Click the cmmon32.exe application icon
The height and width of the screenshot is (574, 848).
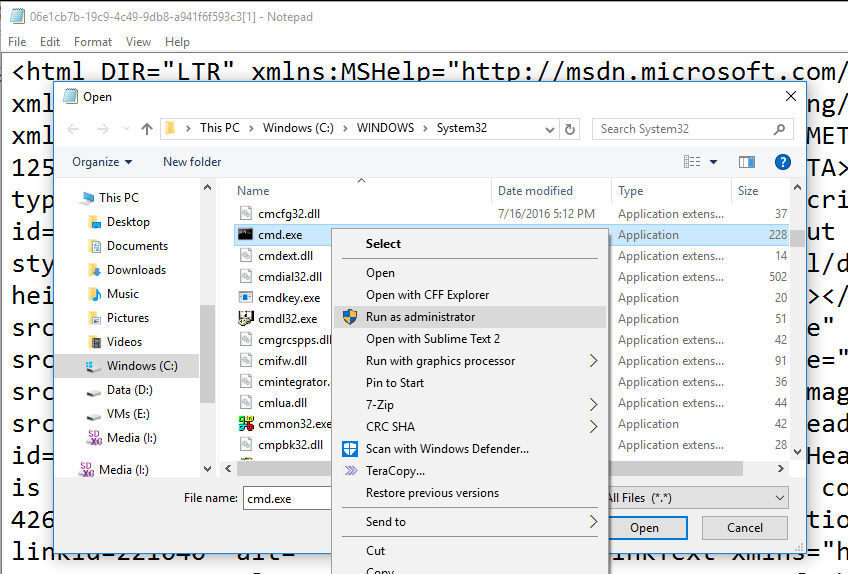tap(246, 423)
